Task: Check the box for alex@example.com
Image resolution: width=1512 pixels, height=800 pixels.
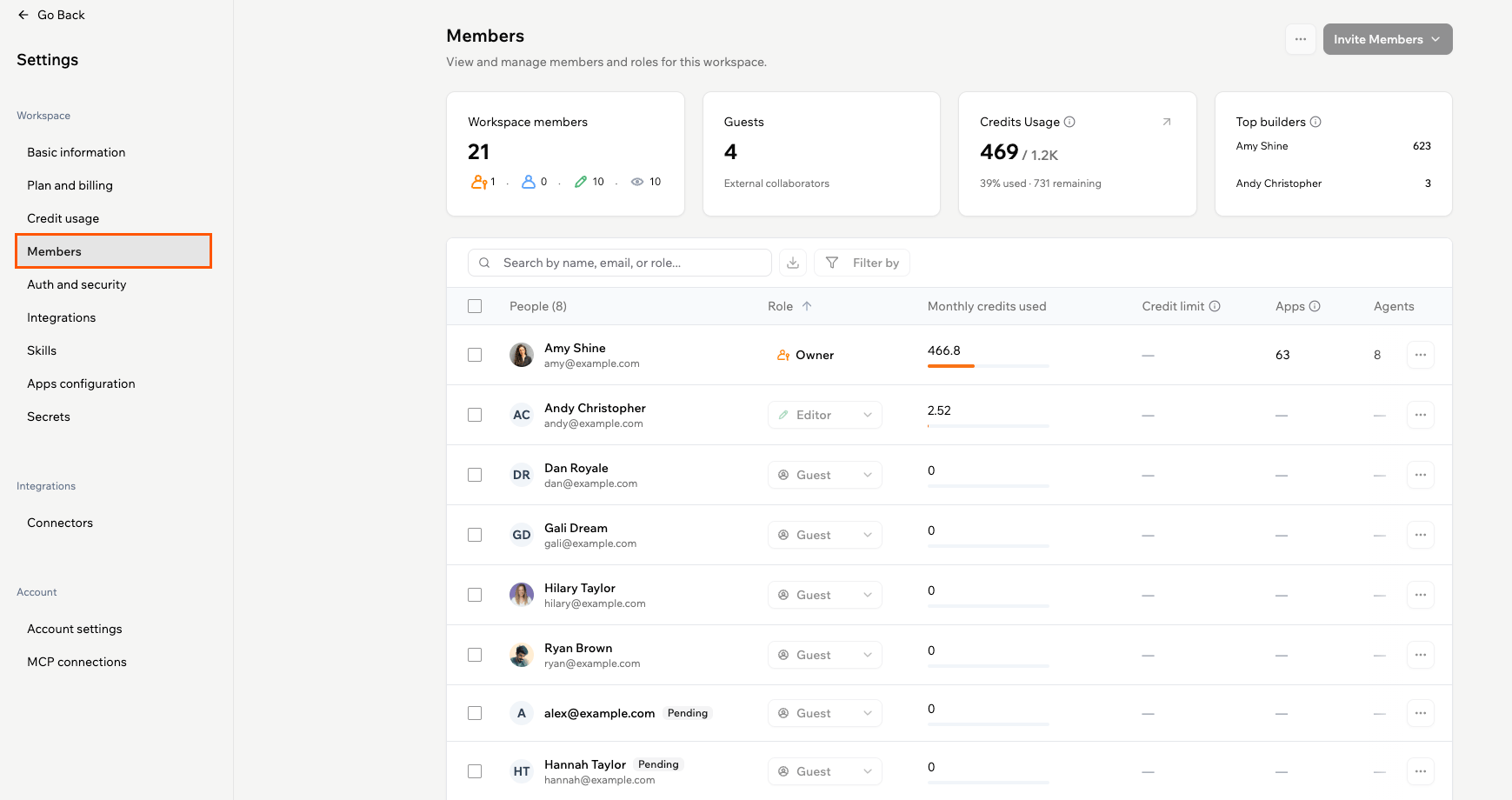Action: tap(475, 713)
